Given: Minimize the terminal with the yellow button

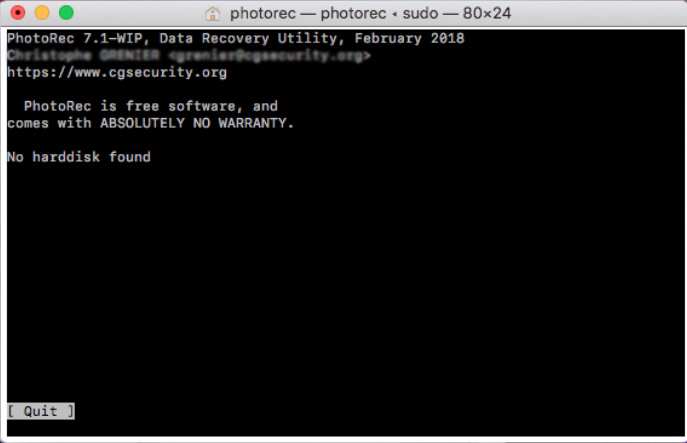Looking at the screenshot, I should [42, 13].
